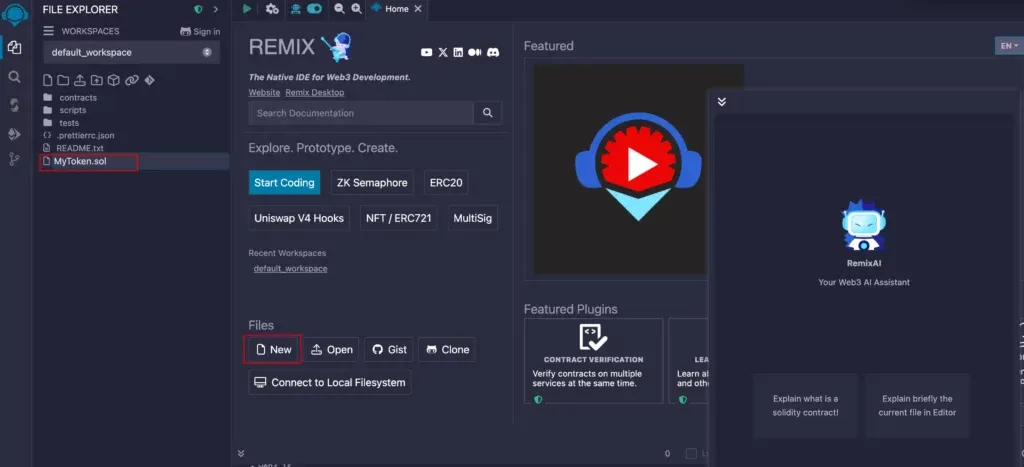The image size is (1024, 467).
Task: Select the ZK Semaphore template
Action: click(372, 183)
